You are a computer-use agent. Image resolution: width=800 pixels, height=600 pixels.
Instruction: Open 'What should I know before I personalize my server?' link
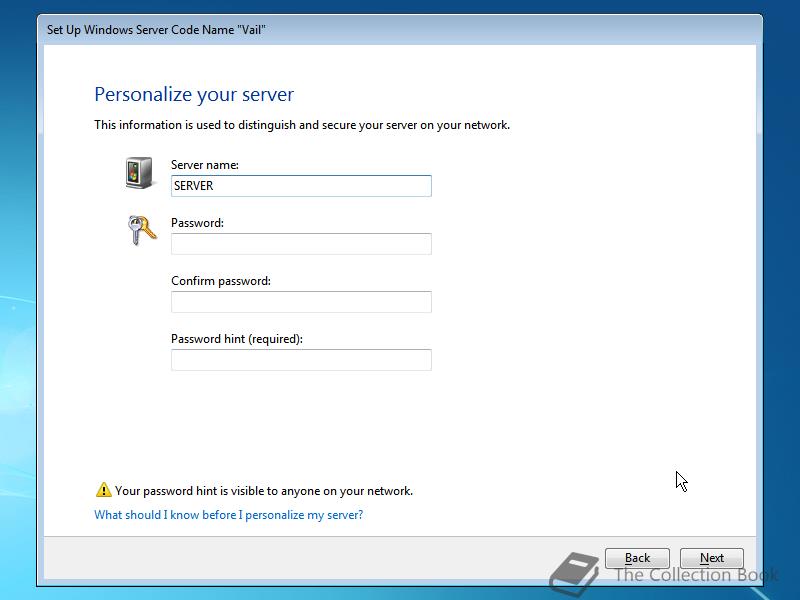229,515
